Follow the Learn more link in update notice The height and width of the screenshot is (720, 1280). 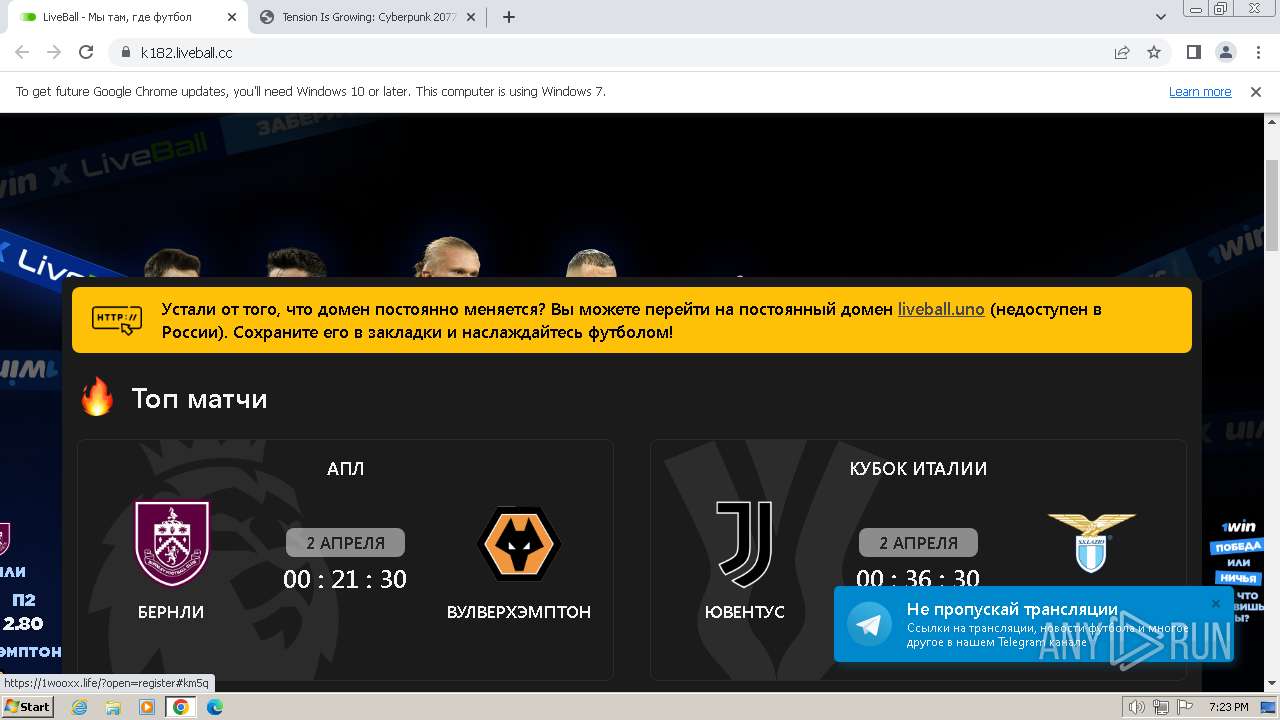[1200, 92]
